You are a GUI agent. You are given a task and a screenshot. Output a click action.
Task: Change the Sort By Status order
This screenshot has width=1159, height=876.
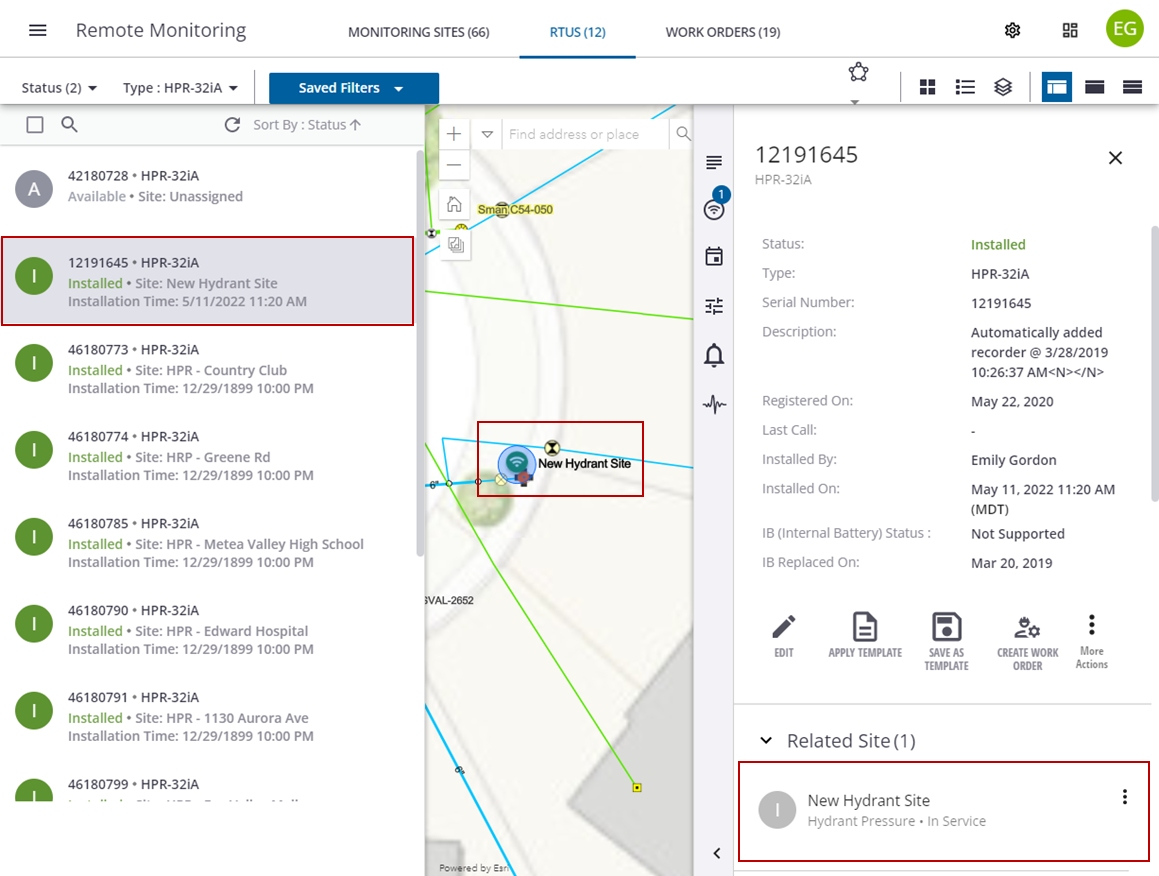(x=307, y=125)
